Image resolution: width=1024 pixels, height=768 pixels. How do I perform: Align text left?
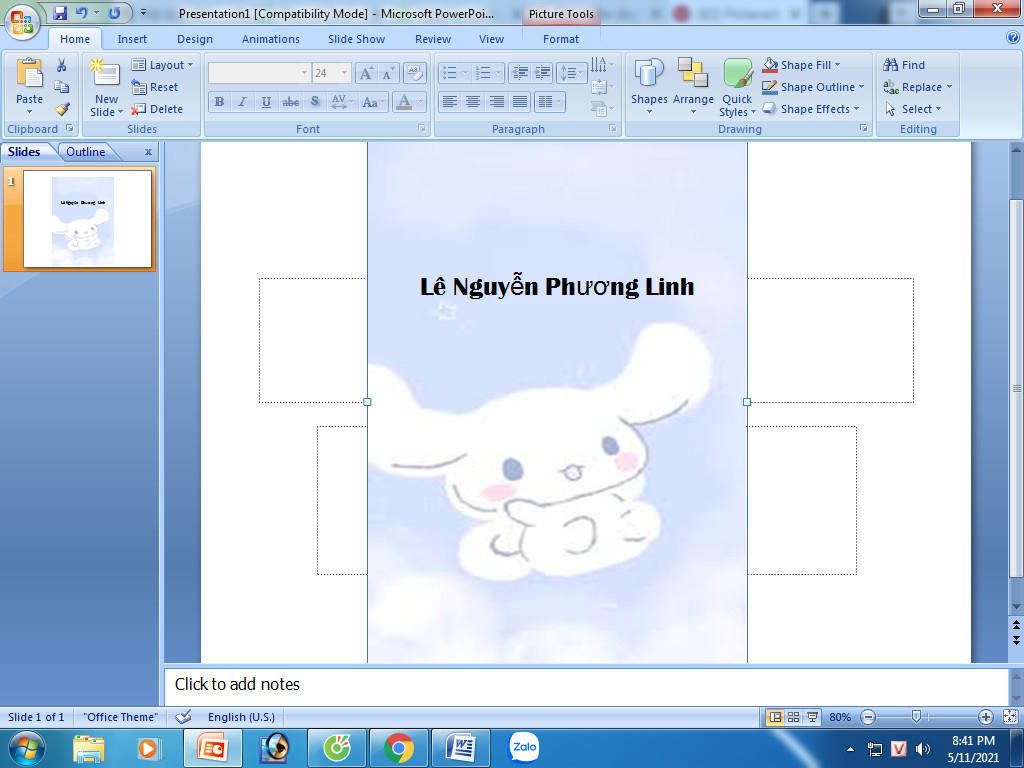[449, 101]
